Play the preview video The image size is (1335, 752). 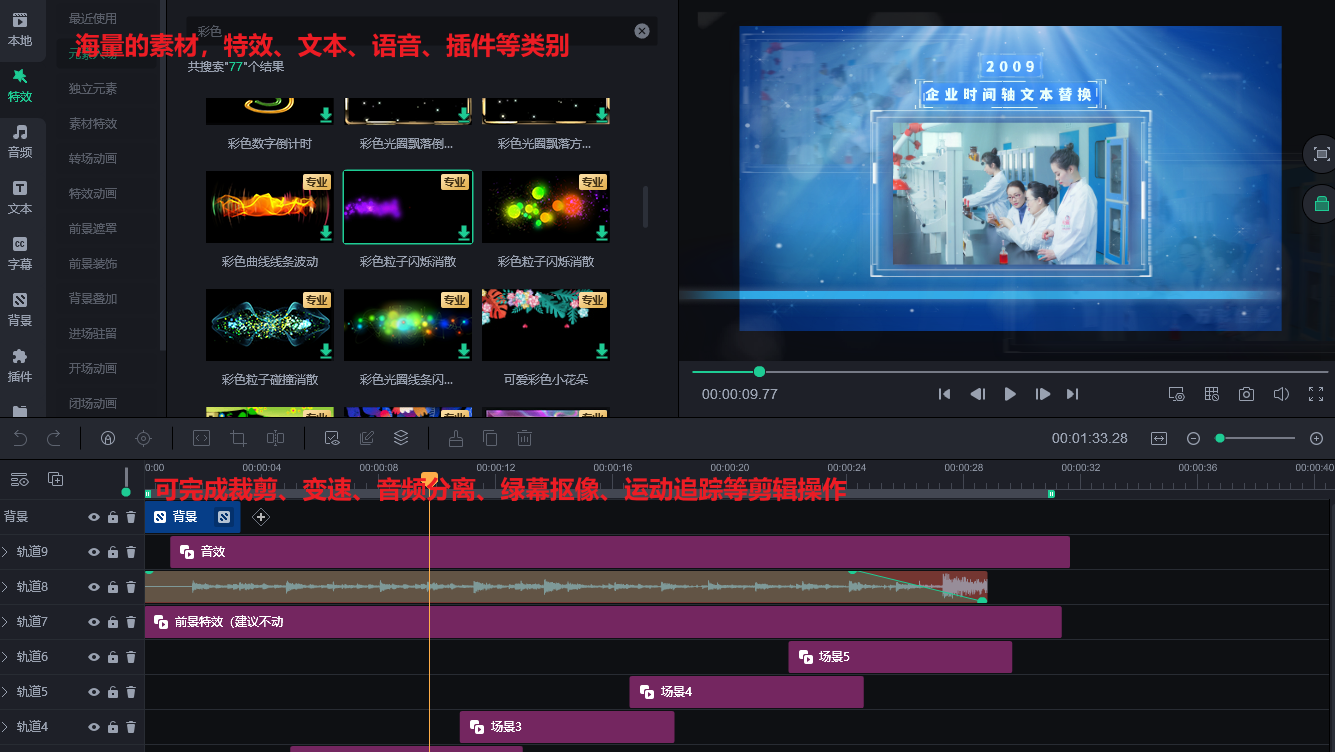point(1010,394)
